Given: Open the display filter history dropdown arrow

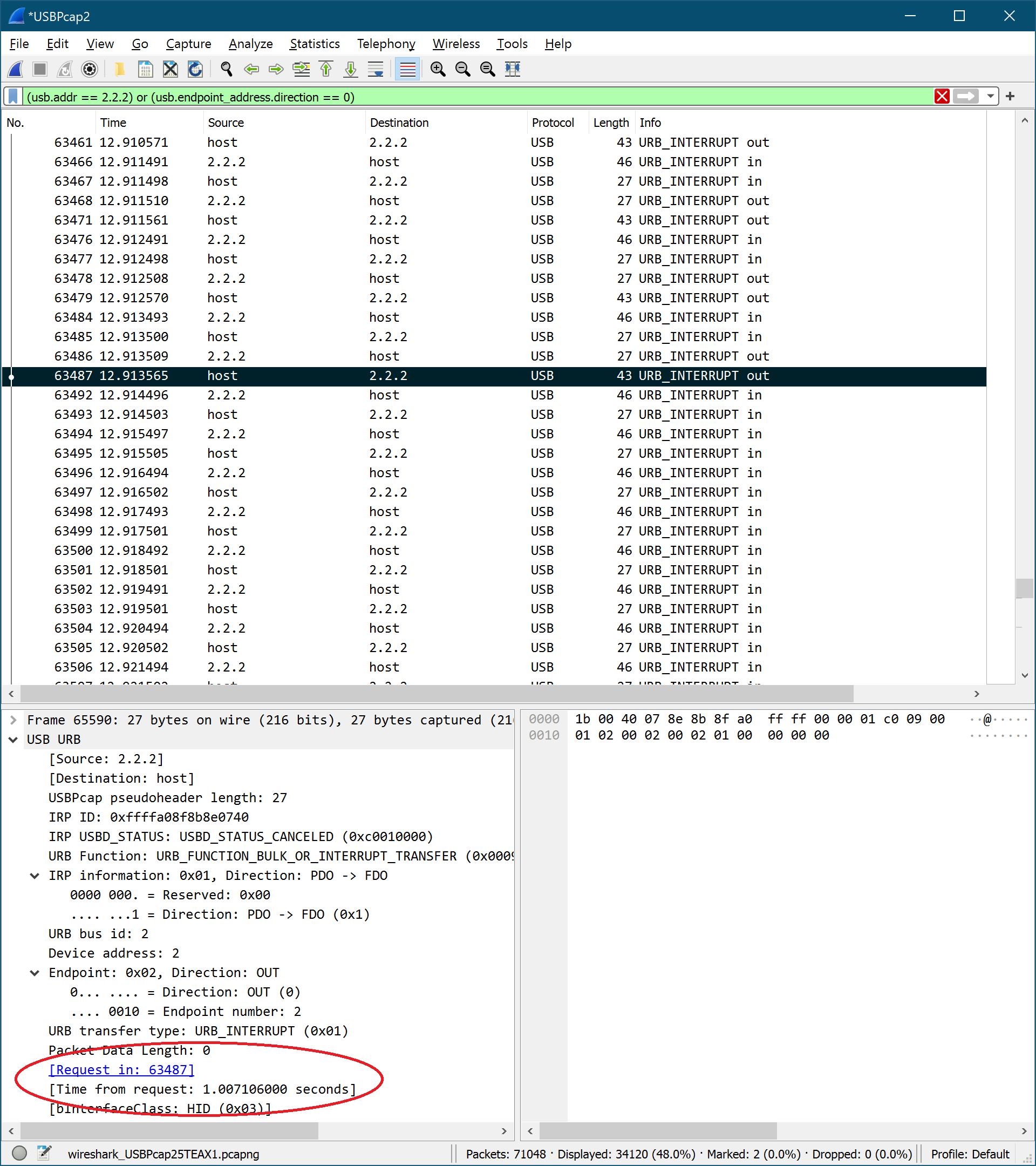Looking at the screenshot, I should coord(990,97).
